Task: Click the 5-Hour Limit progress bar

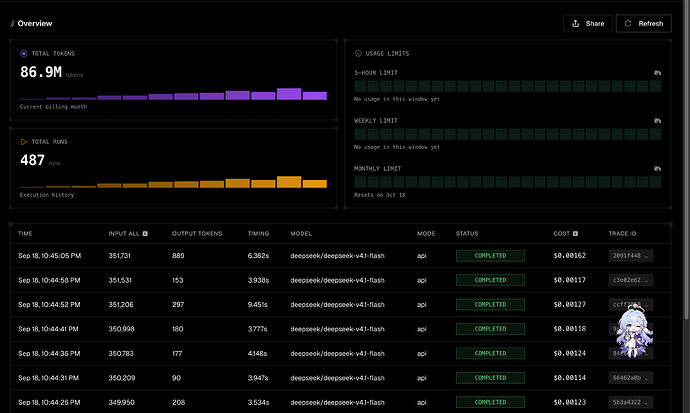Action: point(507,86)
